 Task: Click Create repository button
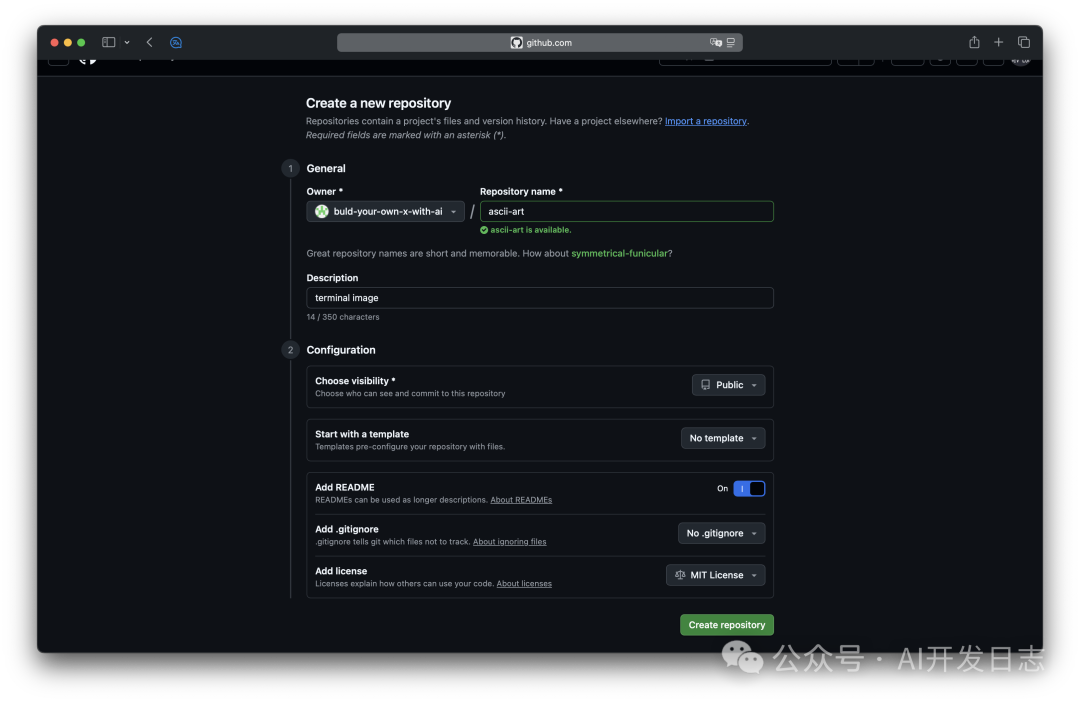point(727,625)
